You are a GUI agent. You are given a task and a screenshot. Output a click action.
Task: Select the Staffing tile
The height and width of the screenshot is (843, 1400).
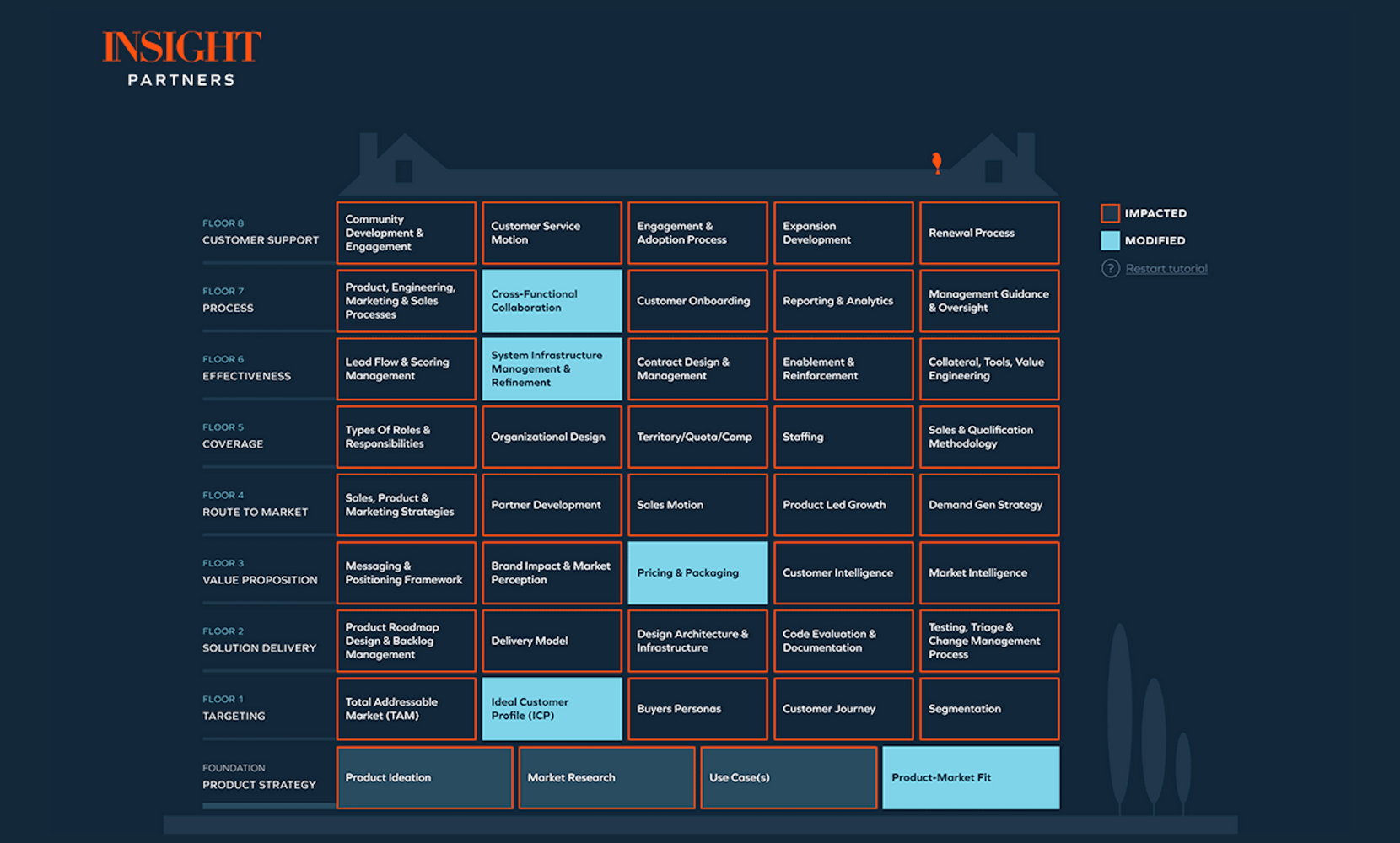click(843, 437)
